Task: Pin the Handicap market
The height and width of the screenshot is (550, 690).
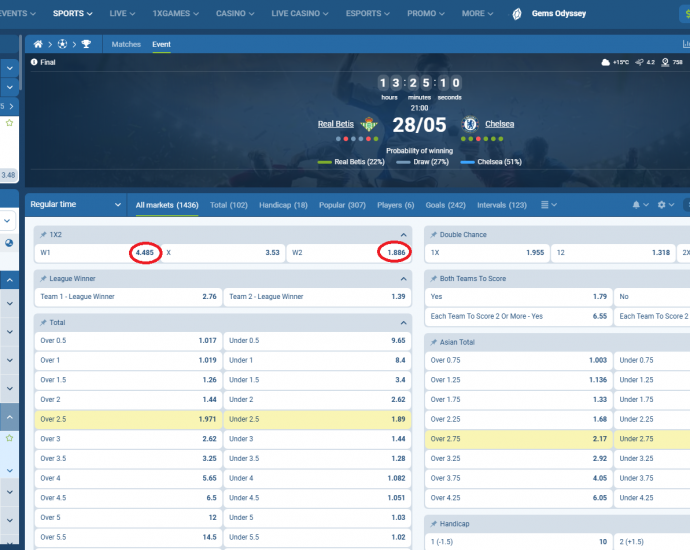Action: pyautogui.click(x=433, y=524)
